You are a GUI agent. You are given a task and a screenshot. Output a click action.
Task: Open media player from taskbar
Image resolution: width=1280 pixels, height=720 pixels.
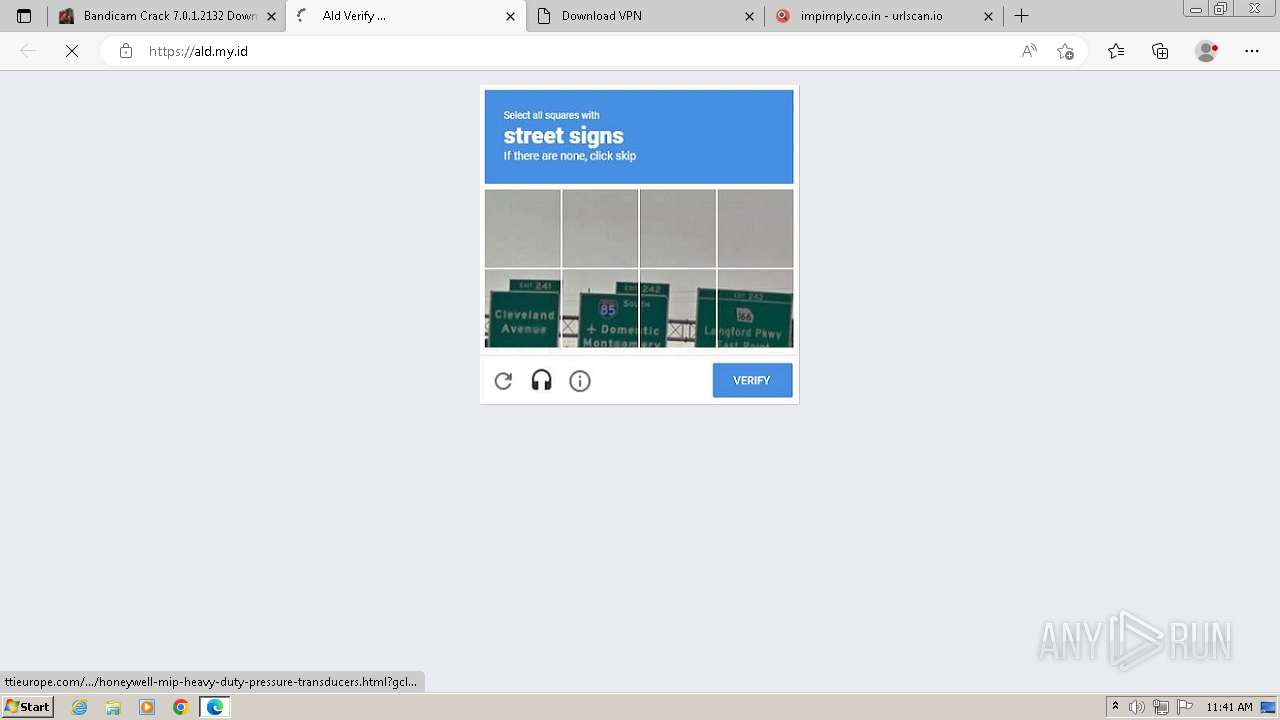point(147,707)
